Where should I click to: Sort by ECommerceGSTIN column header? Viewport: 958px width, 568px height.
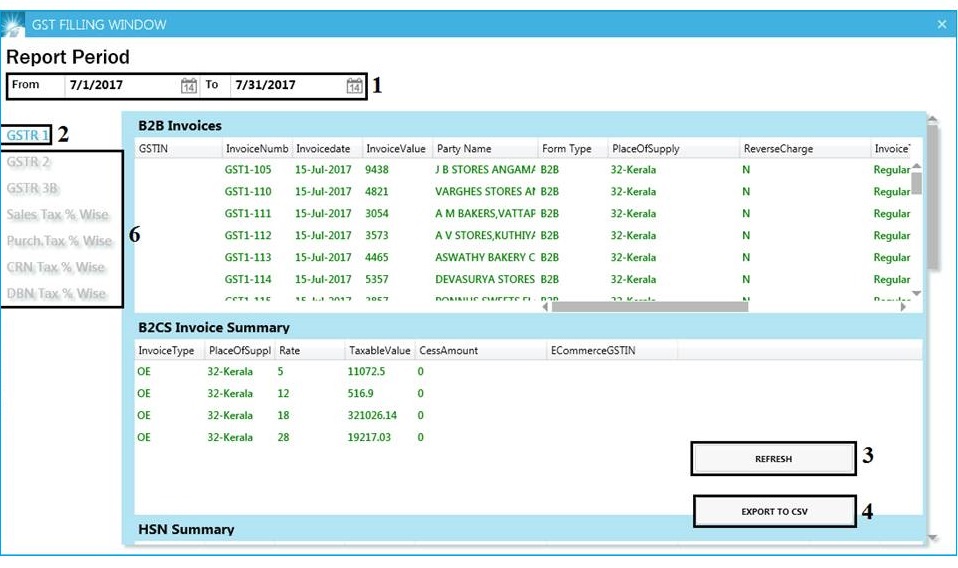pyautogui.click(x=612, y=351)
